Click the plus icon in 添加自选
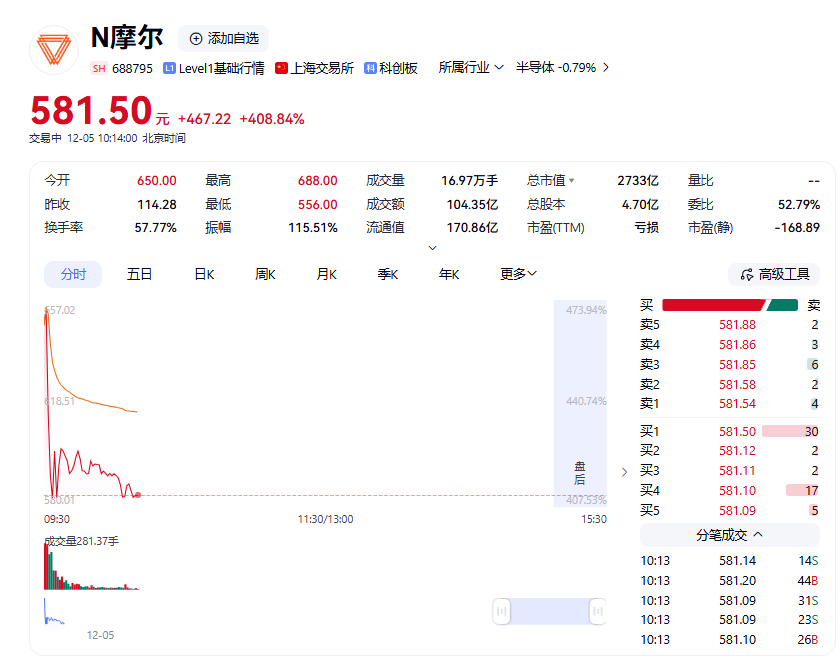Screen dimensions: 838x664 pos(196,38)
